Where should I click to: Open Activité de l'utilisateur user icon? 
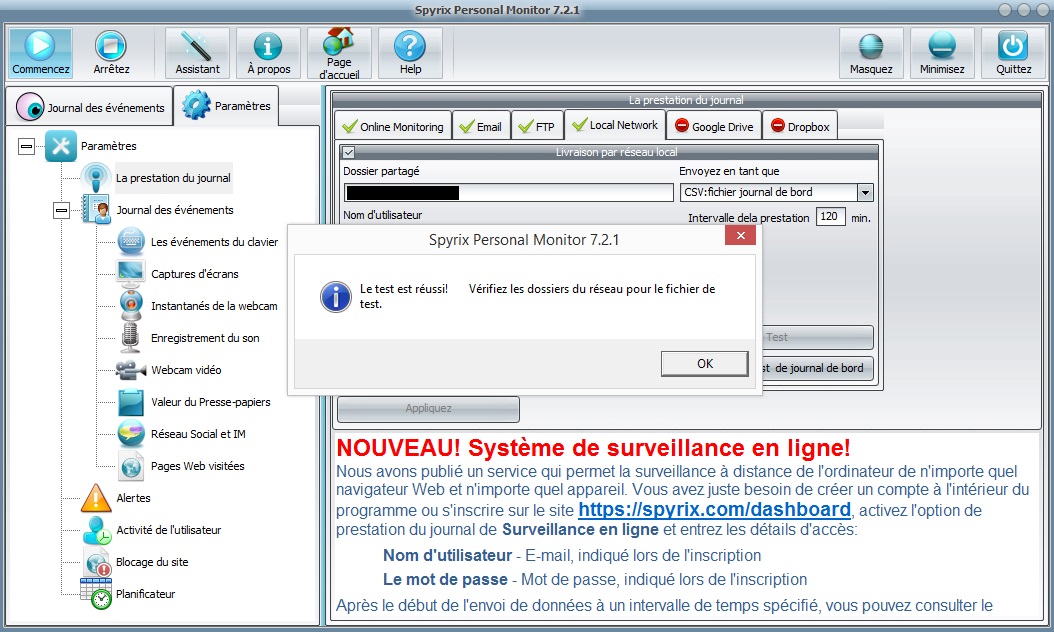click(x=96, y=530)
